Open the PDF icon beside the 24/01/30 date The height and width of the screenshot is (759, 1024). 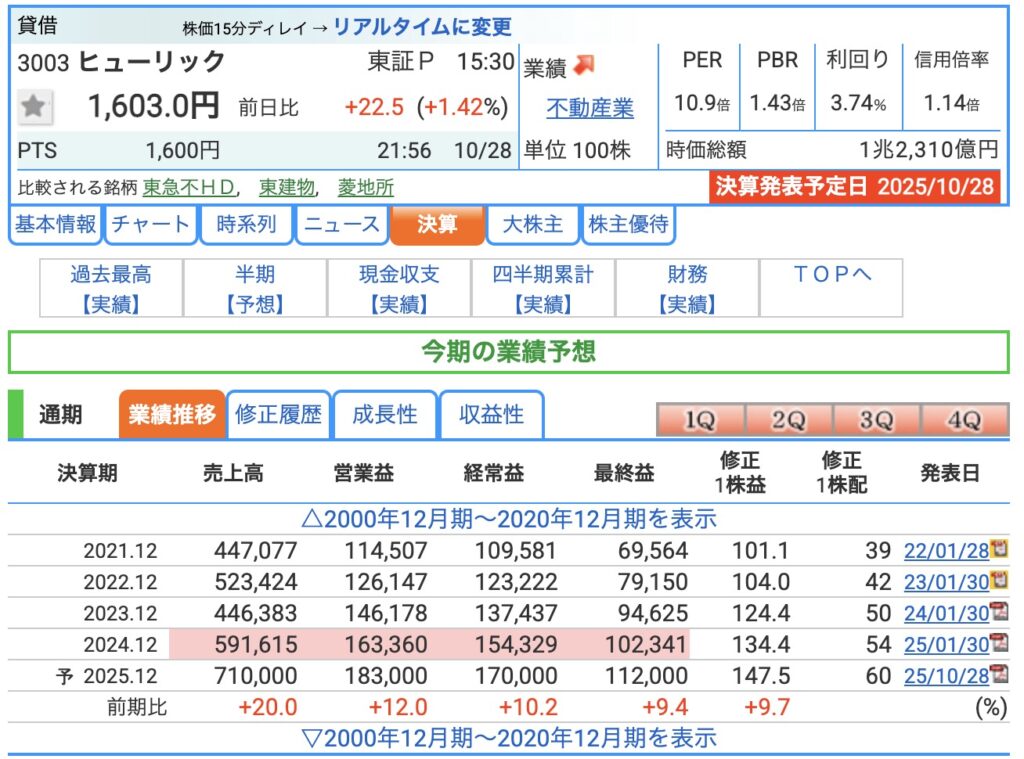998,612
